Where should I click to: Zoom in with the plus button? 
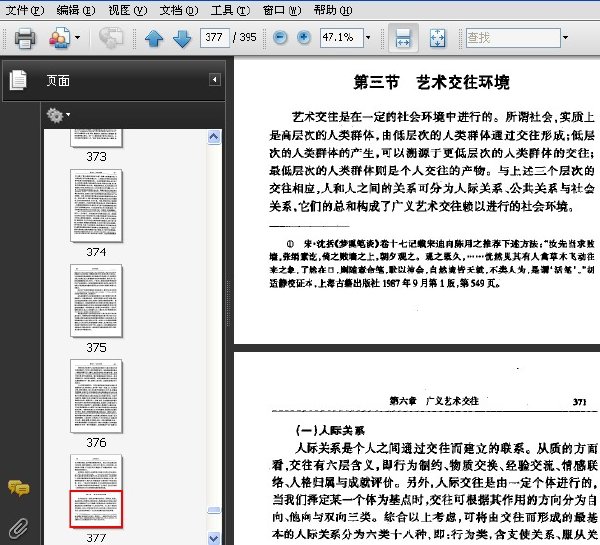click(304, 38)
